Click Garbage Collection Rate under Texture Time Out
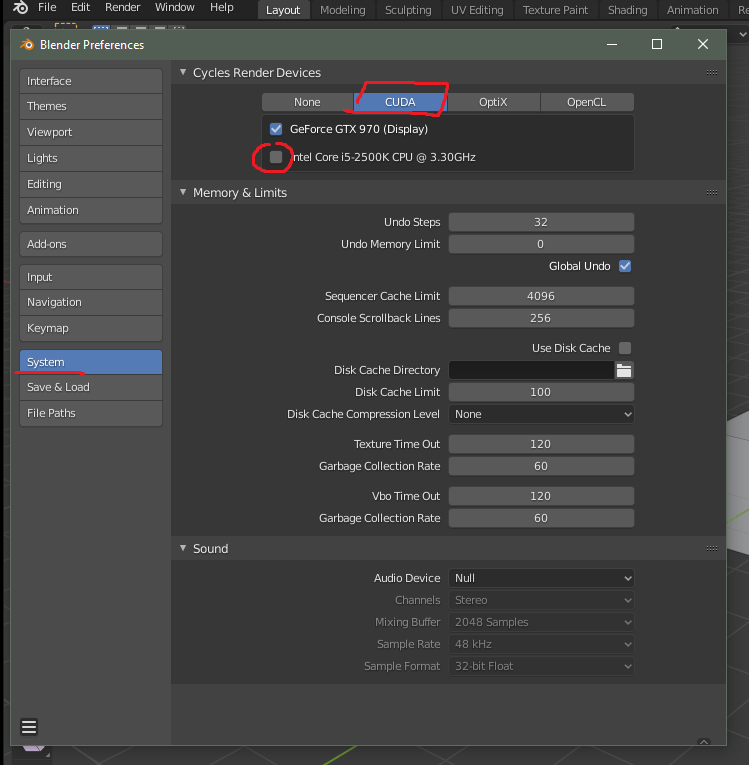 pos(541,466)
